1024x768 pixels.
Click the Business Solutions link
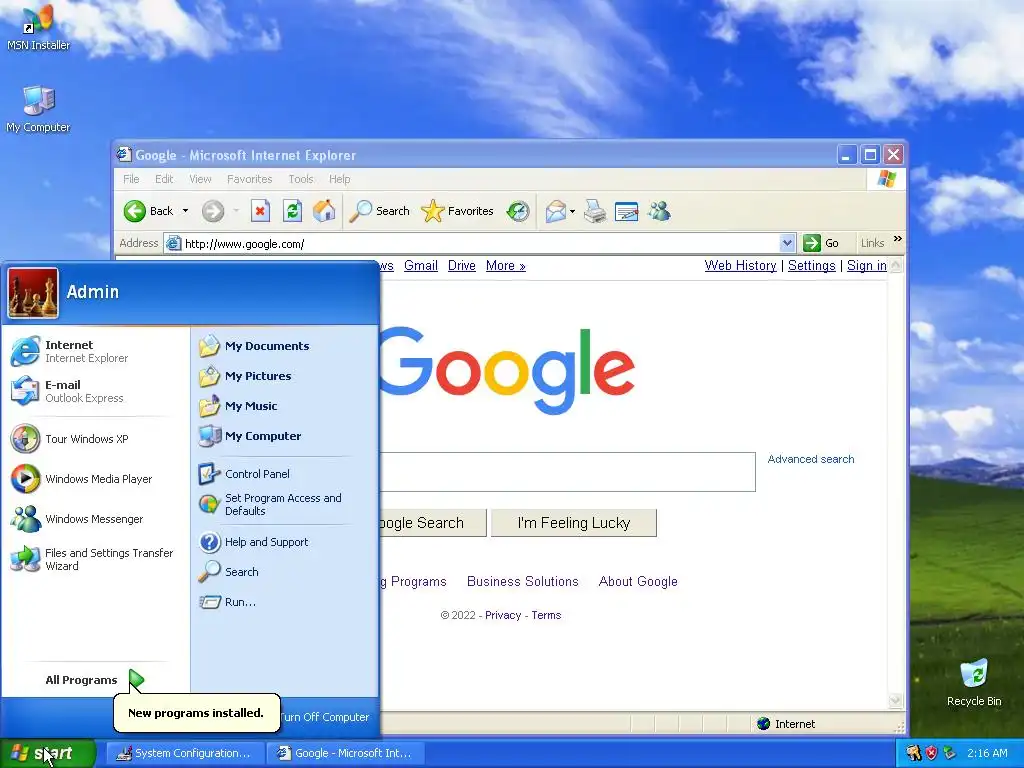522,581
